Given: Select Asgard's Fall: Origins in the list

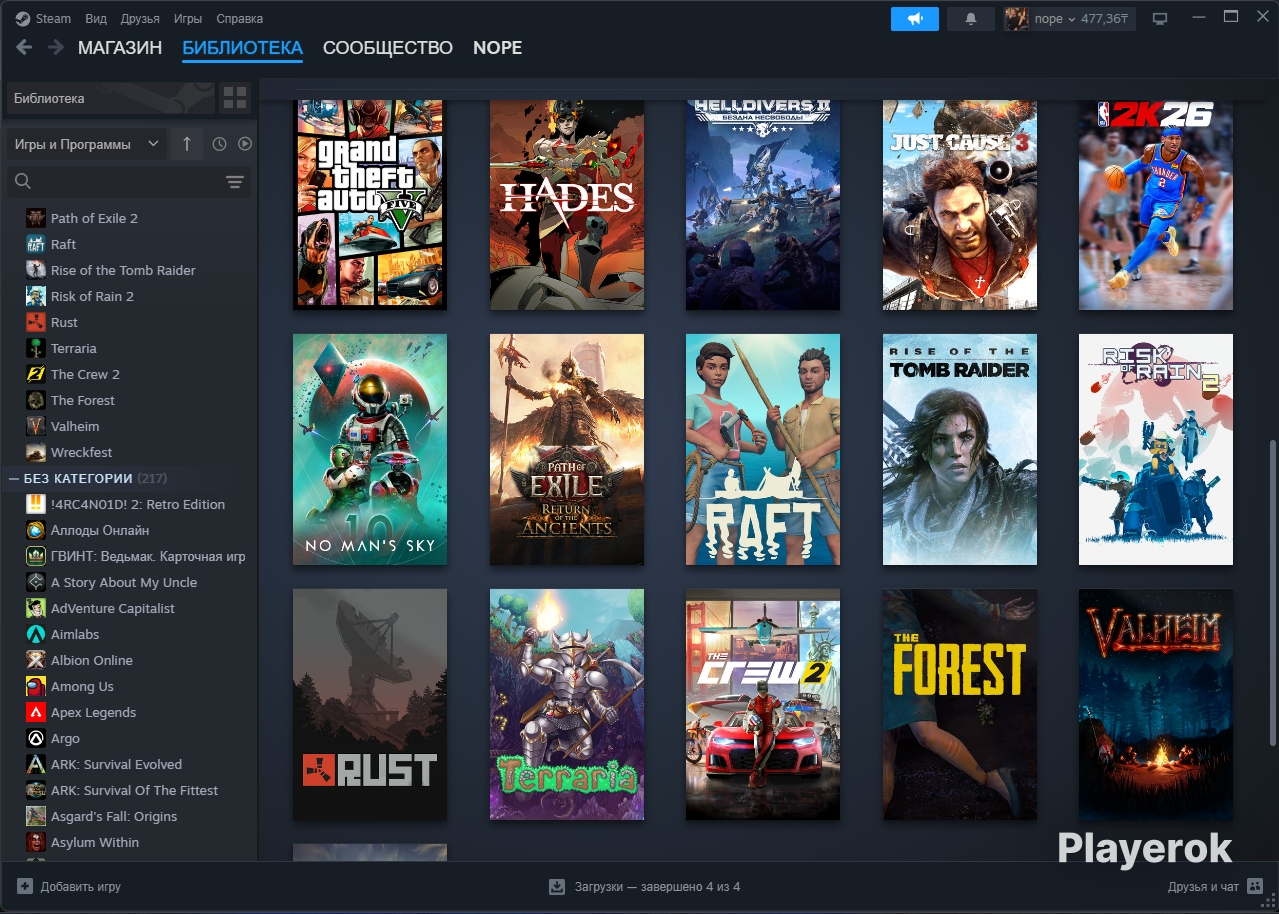Looking at the screenshot, I should click(x=130, y=816).
